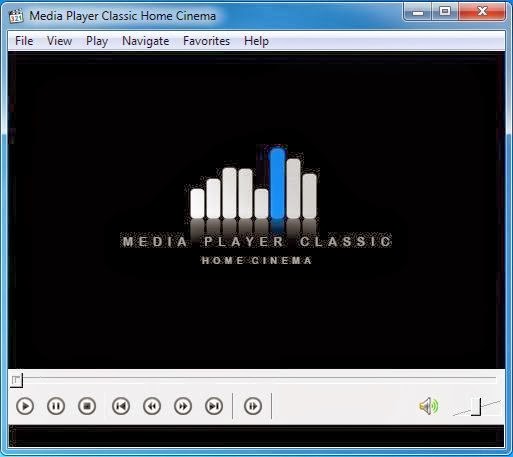
Task: Open the Navigate menu
Action: (x=146, y=41)
